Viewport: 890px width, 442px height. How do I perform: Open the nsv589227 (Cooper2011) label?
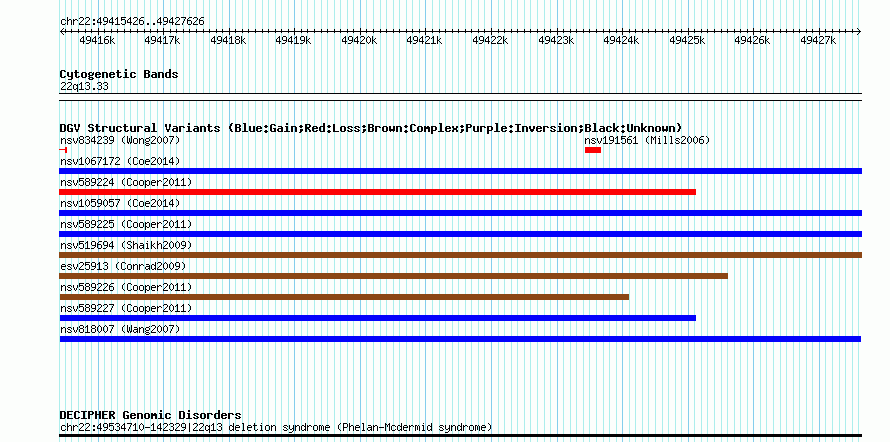point(126,308)
